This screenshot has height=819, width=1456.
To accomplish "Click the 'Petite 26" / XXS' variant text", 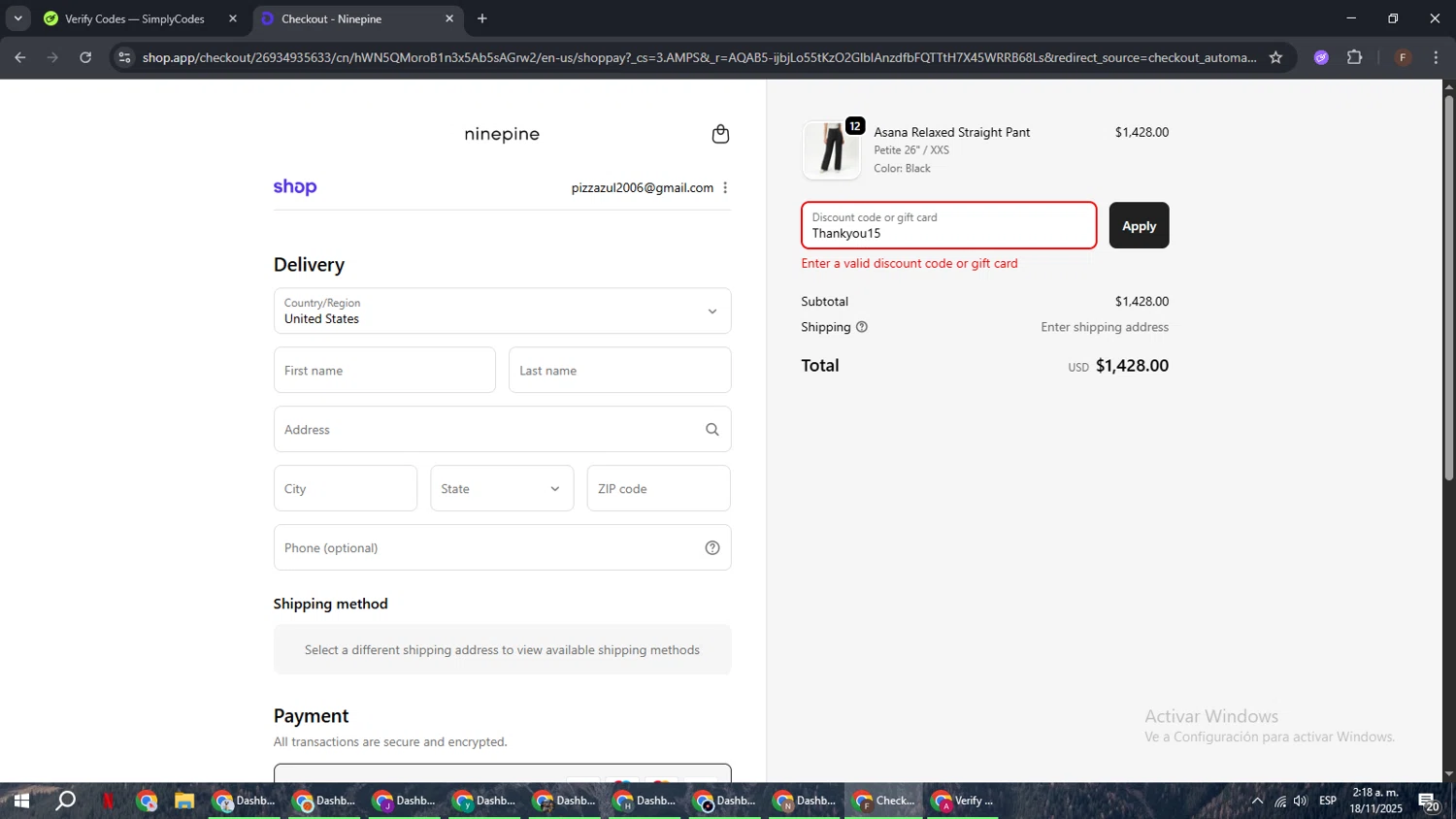I will tap(911, 150).
